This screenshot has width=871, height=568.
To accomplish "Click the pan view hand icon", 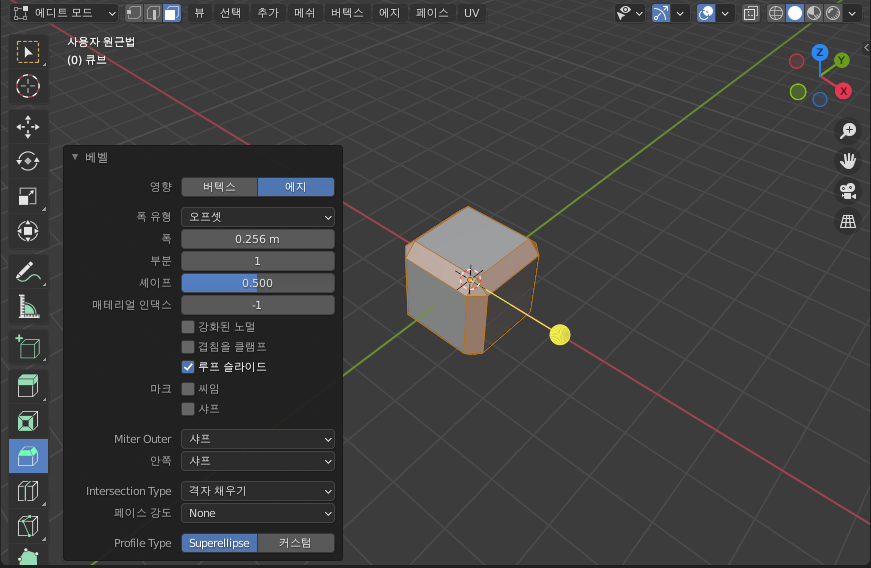I will [848, 161].
